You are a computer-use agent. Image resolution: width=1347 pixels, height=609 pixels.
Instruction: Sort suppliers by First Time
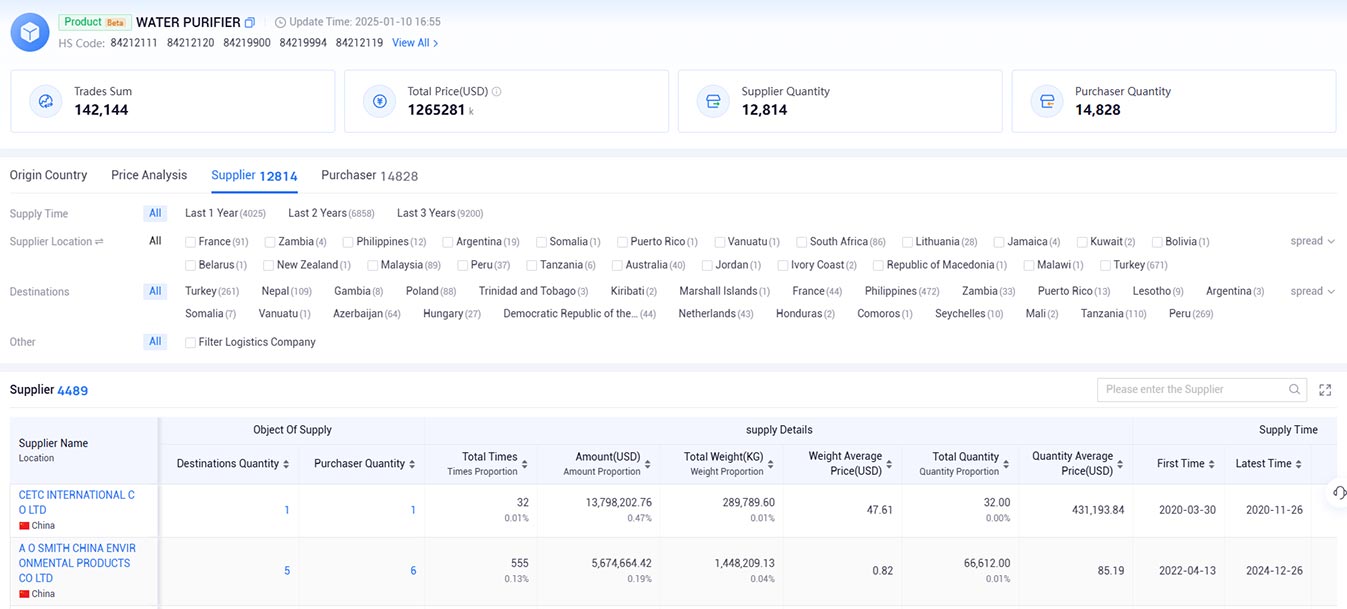click(1212, 464)
